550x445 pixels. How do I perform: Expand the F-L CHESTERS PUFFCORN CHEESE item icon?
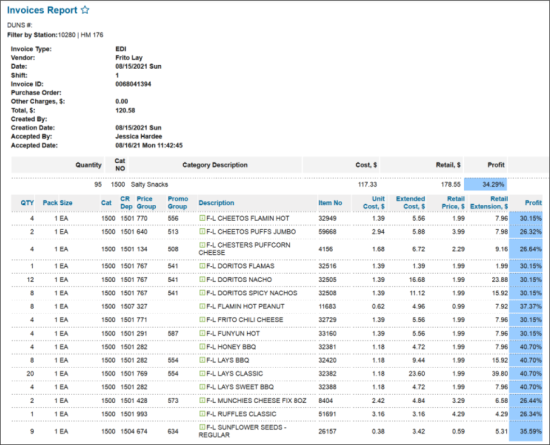tap(202, 245)
